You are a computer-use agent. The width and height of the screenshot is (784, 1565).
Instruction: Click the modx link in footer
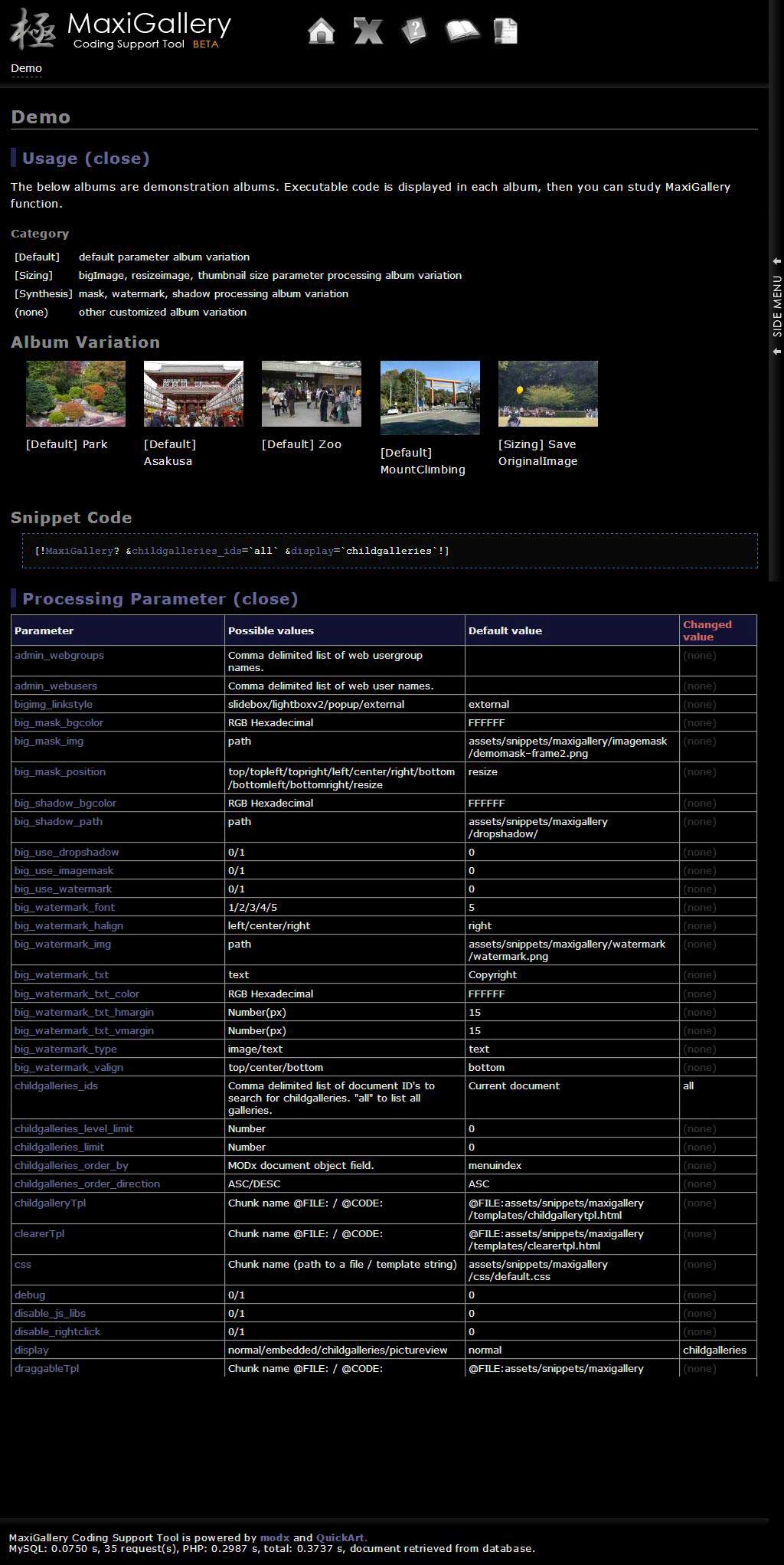pyautogui.click(x=275, y=1537)
